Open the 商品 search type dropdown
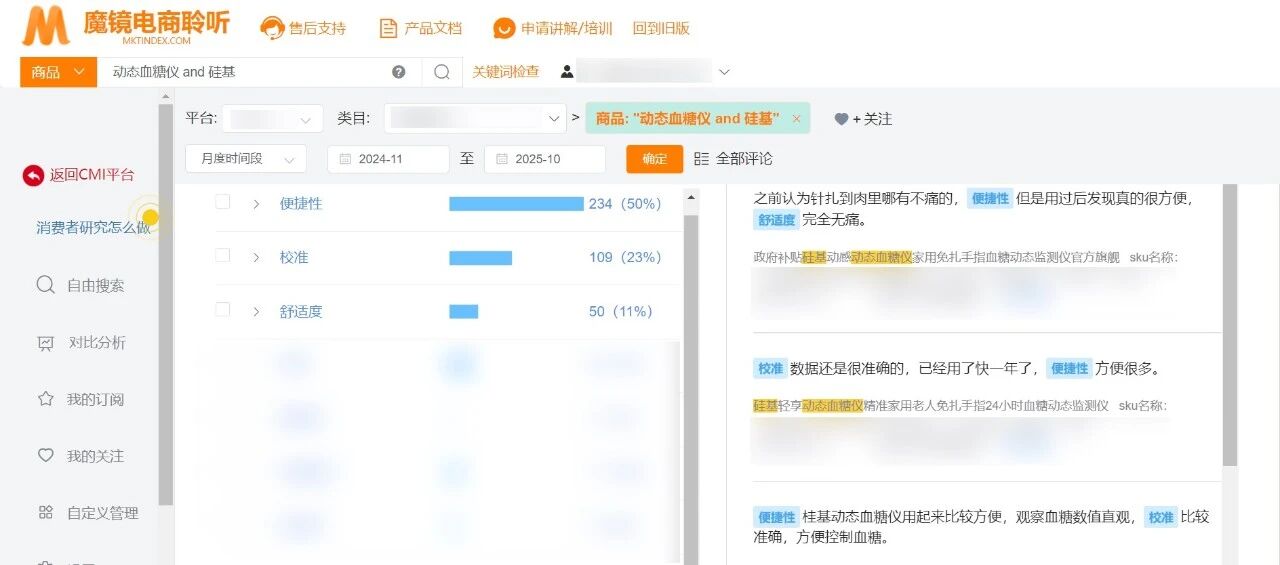 click(x=58, y=72)
